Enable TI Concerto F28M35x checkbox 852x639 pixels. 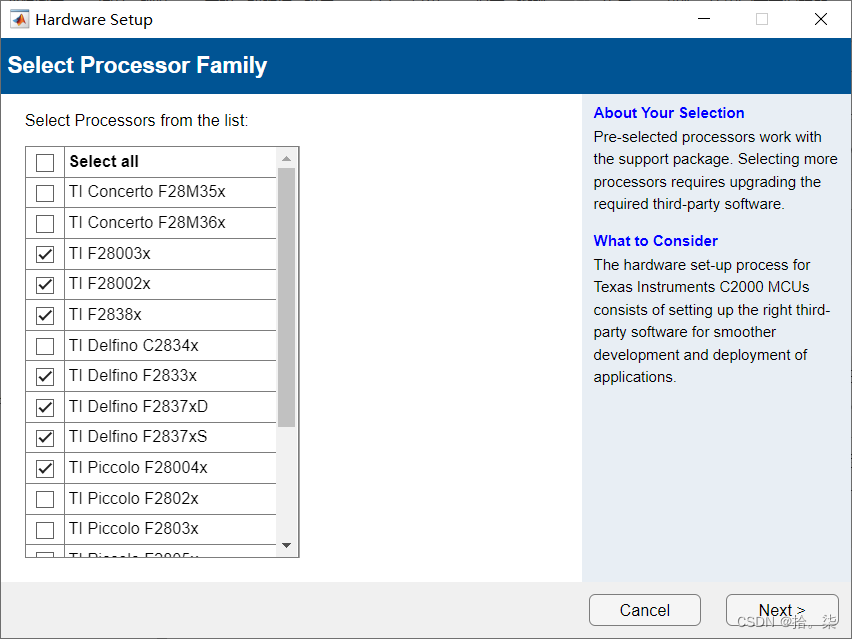[x=45, y=193]
